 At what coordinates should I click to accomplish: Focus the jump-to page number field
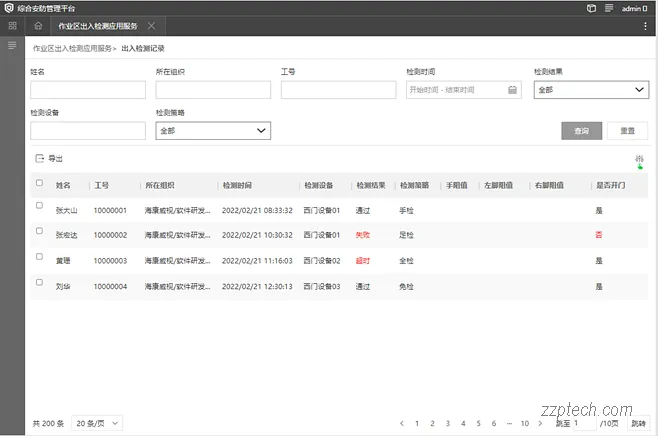[x=584, y=423]
